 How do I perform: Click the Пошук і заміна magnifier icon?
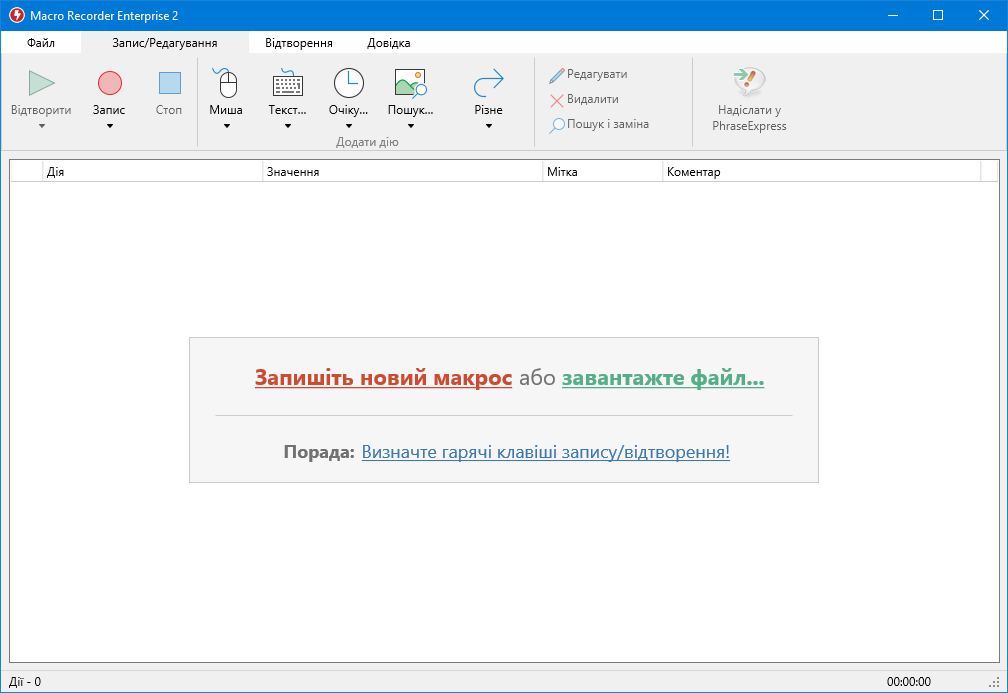[557, 125]
